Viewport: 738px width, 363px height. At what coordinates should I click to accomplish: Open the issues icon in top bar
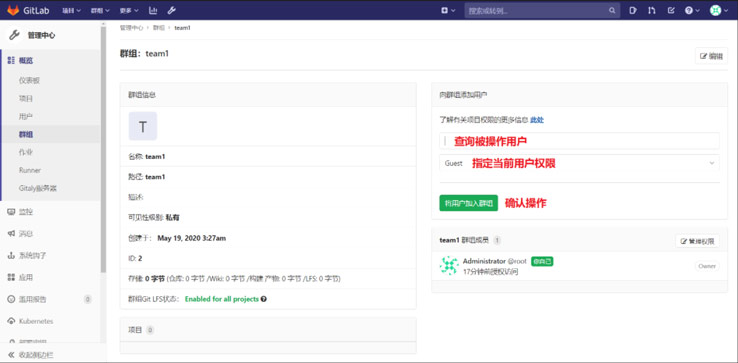click(x=633, y=10)
